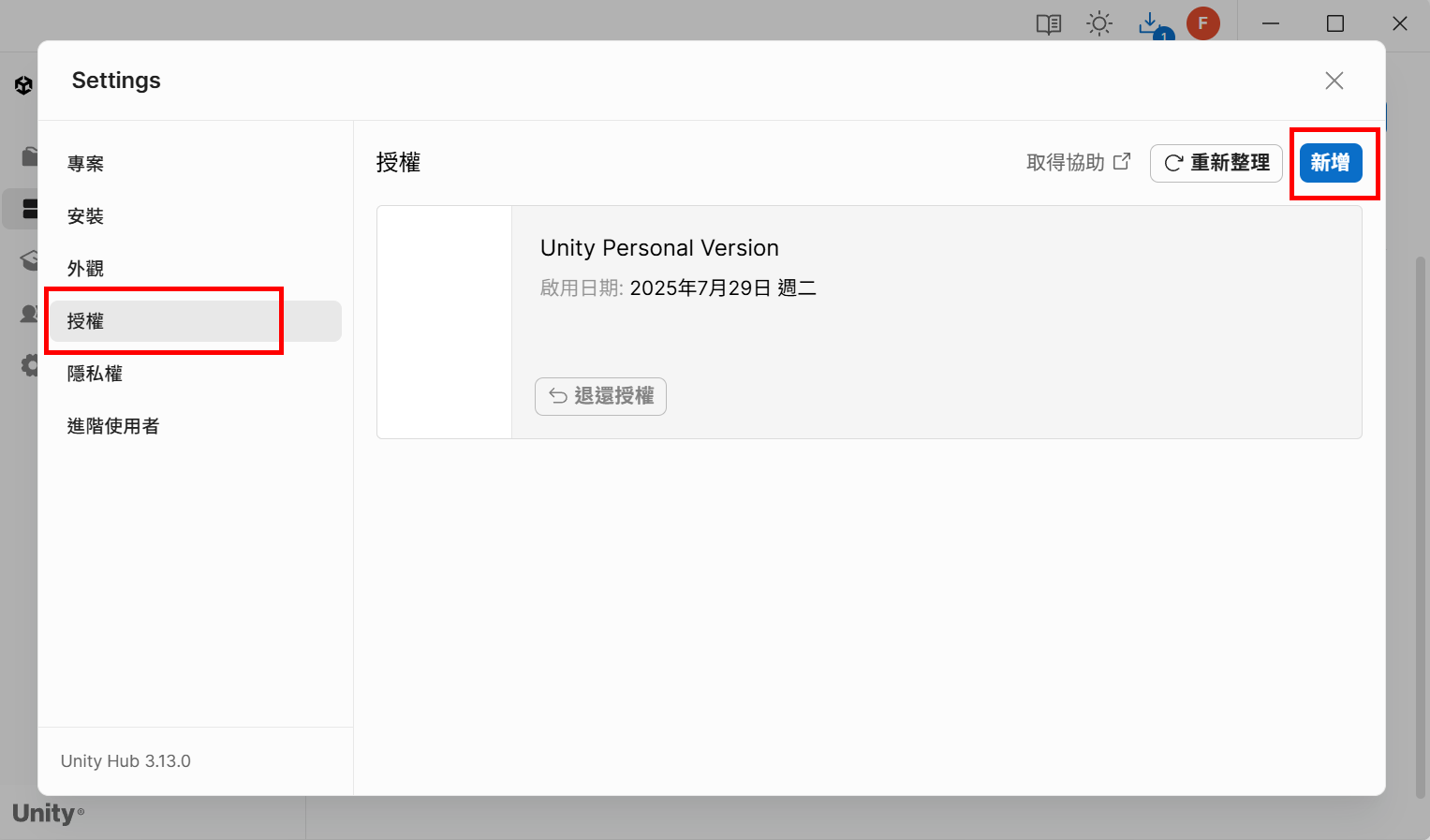Select 專案 settings tab
This screenshot has height=840, width=1430.
point(196,164)
